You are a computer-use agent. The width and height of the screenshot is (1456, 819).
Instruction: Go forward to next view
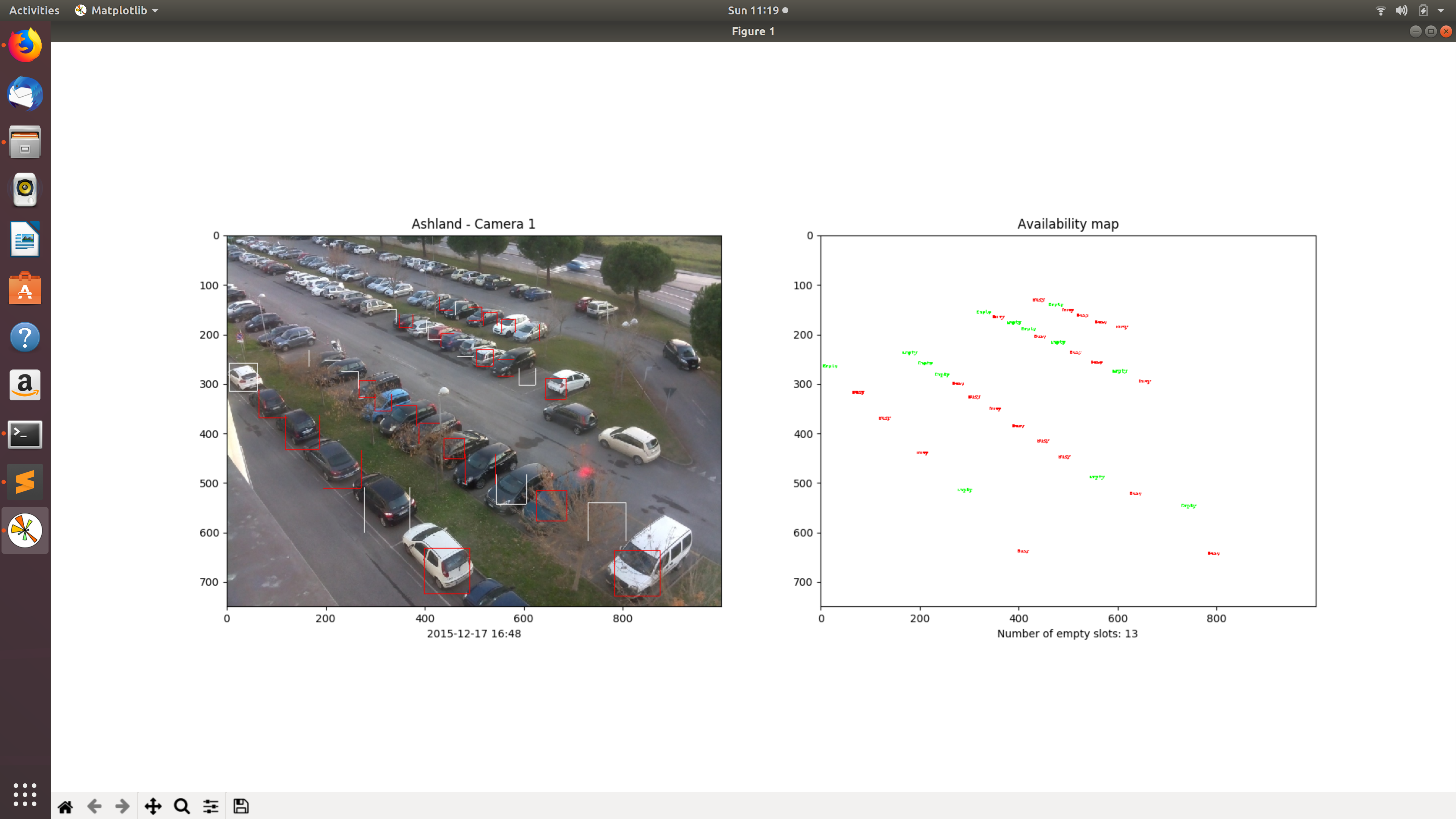click(122, 806)
